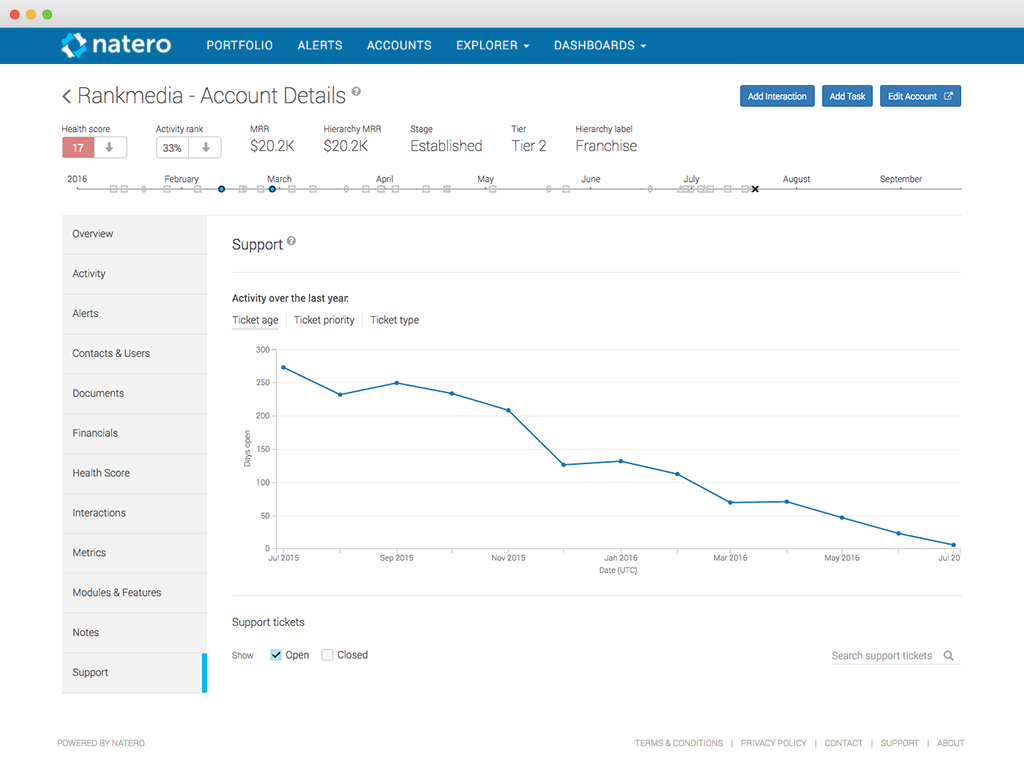Expand the Explorer dropdown menu

pyautogui.click(x=492, y=45)
